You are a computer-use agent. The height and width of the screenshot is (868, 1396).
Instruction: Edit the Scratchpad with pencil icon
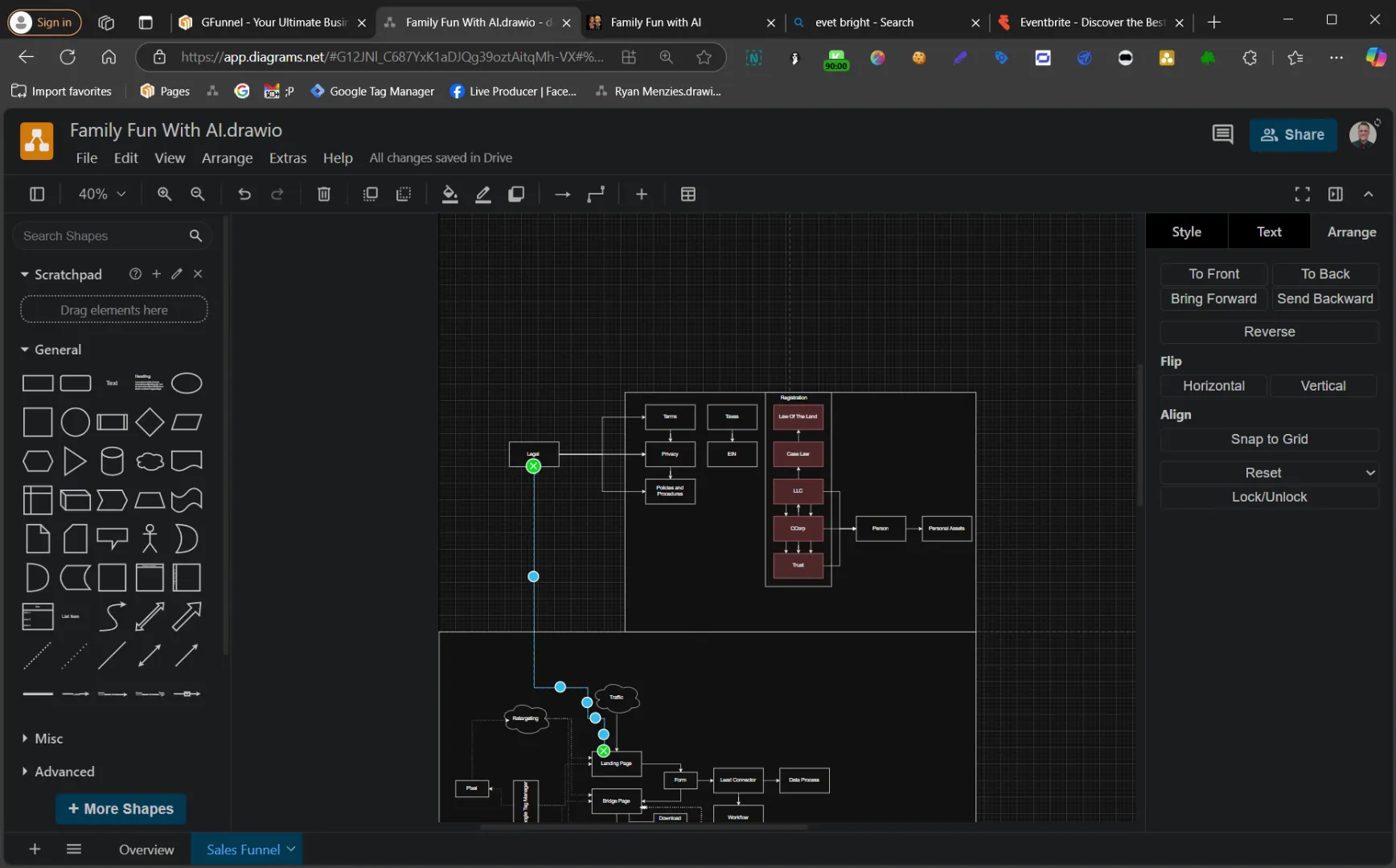(x=177, y=274)
